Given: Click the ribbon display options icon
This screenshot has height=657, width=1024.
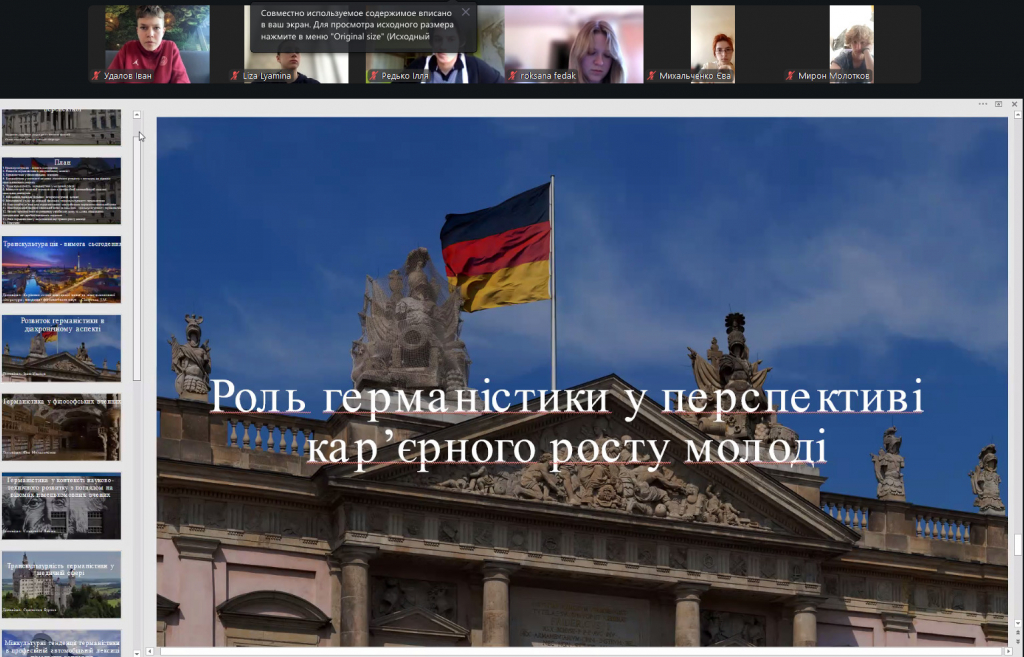Looking at the screenshot, I should (x=998, y=103).
